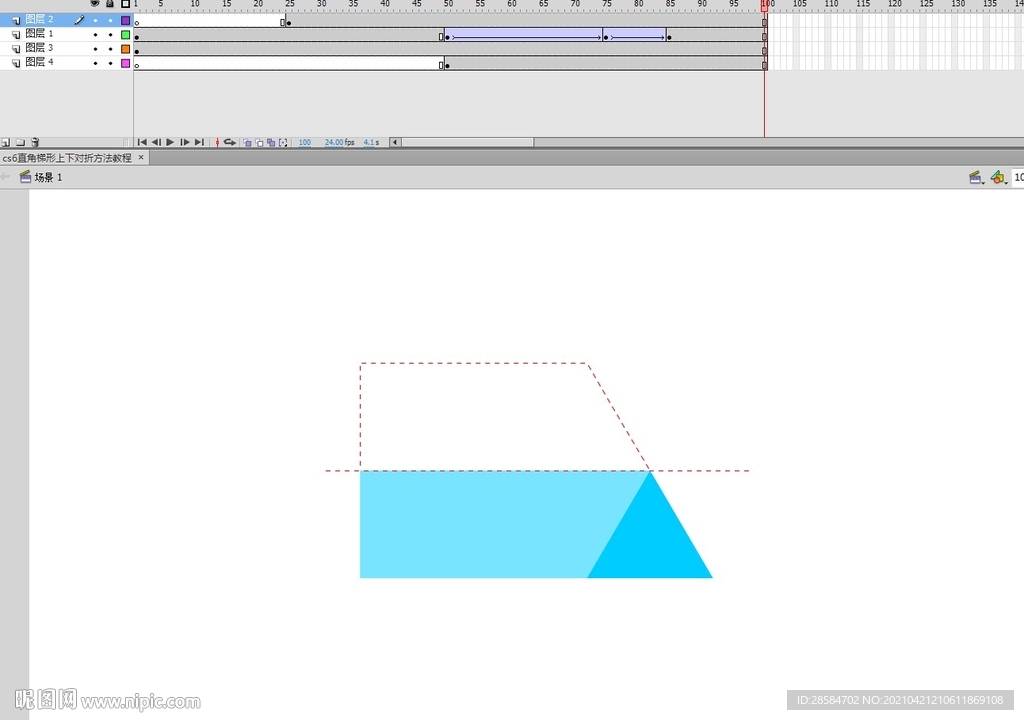Select layer 图层 4 by its name
The width and height of the screenshot is (1024, 720).
click(39, 62)
